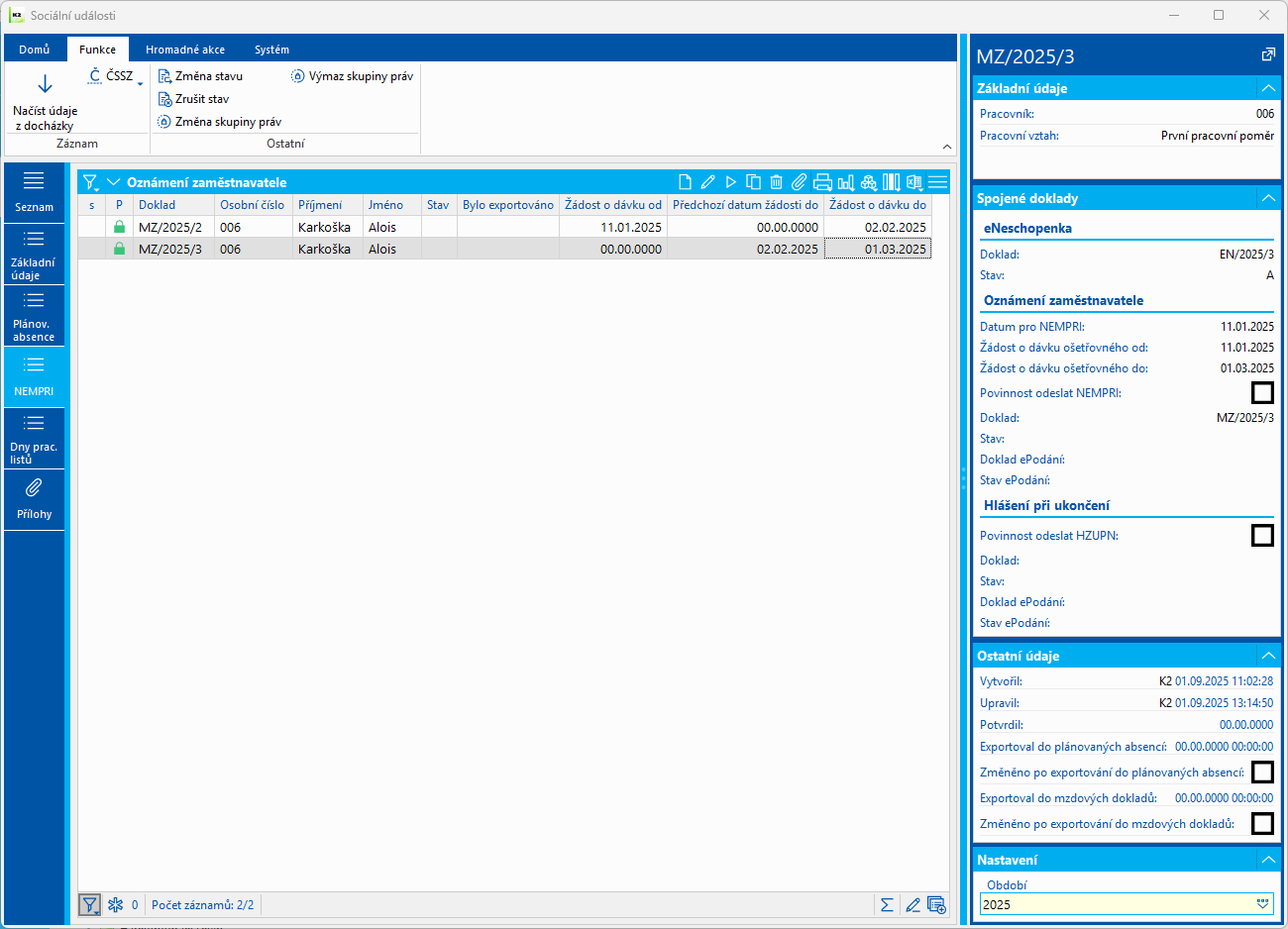Expand the Oznámení zaměstnavatele list chevron
Viewport: 1288px width, 929px height.
(x=113, y=182)
